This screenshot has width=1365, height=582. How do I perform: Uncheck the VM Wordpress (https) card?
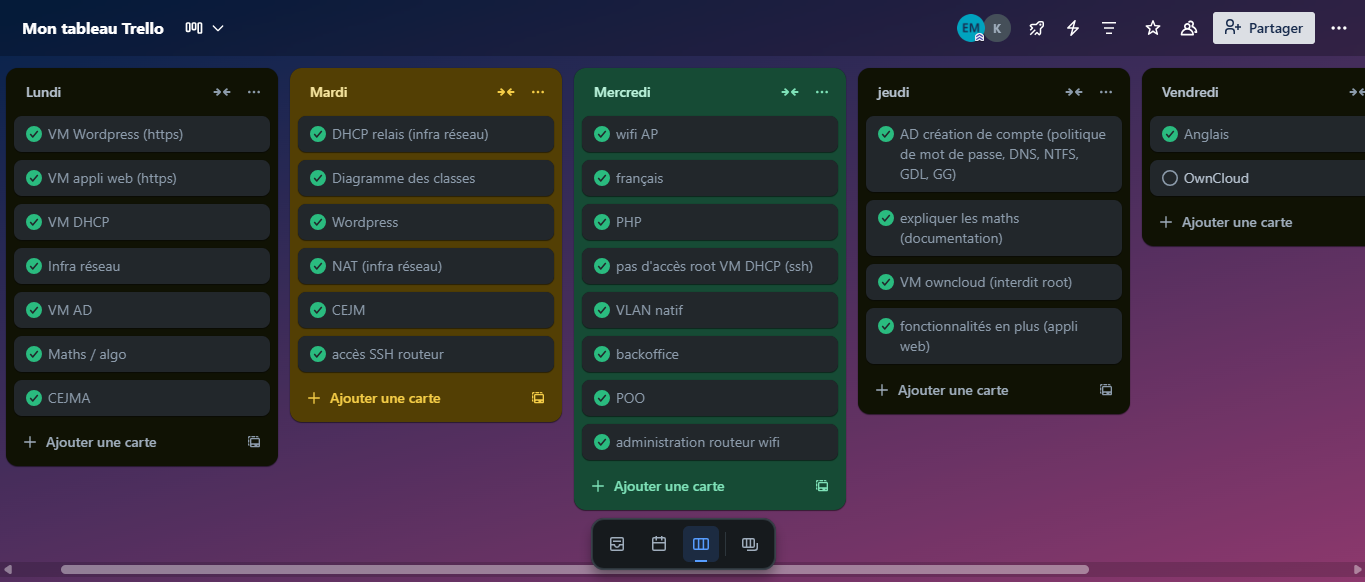[x=34, y=134]
